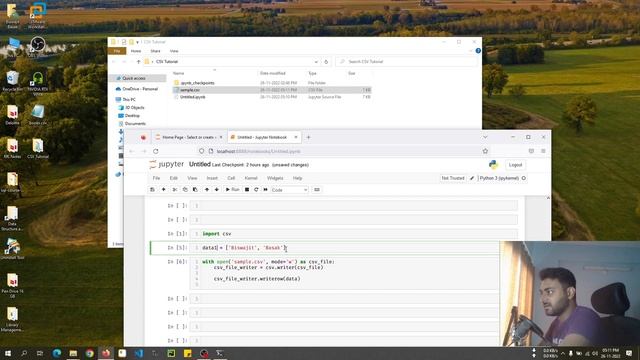640x360 pixels.
Task: Run the selected notebook cell
Action: pyautogui.click(x=233, y=190)
